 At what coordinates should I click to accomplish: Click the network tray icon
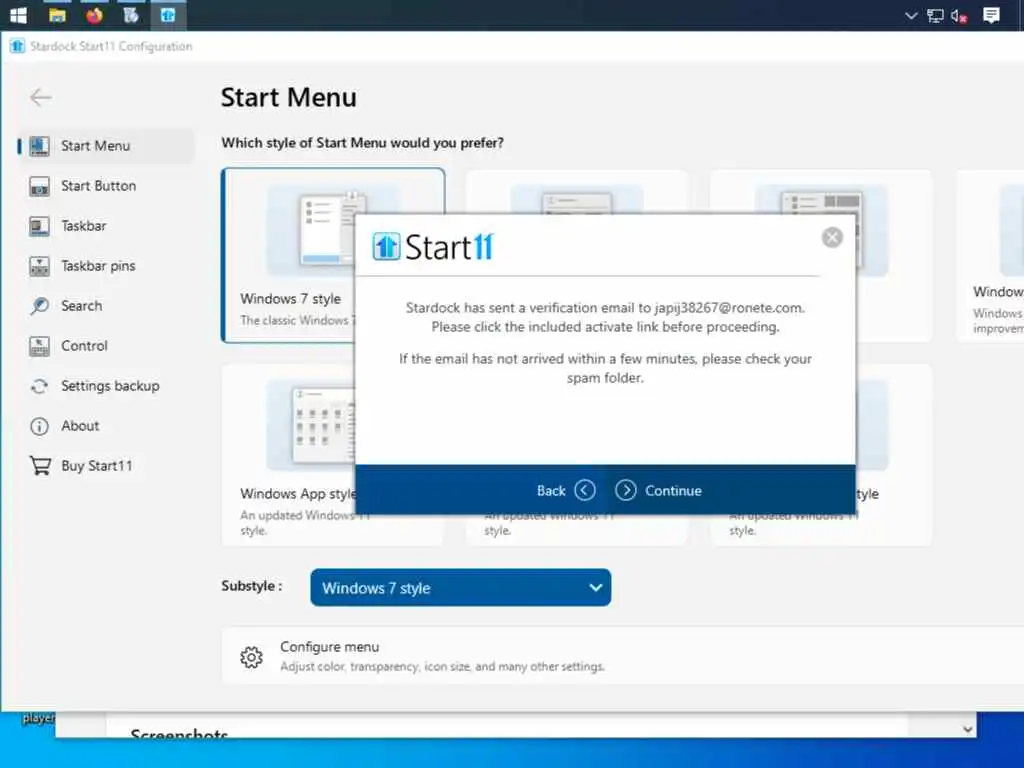click(935, 16)
